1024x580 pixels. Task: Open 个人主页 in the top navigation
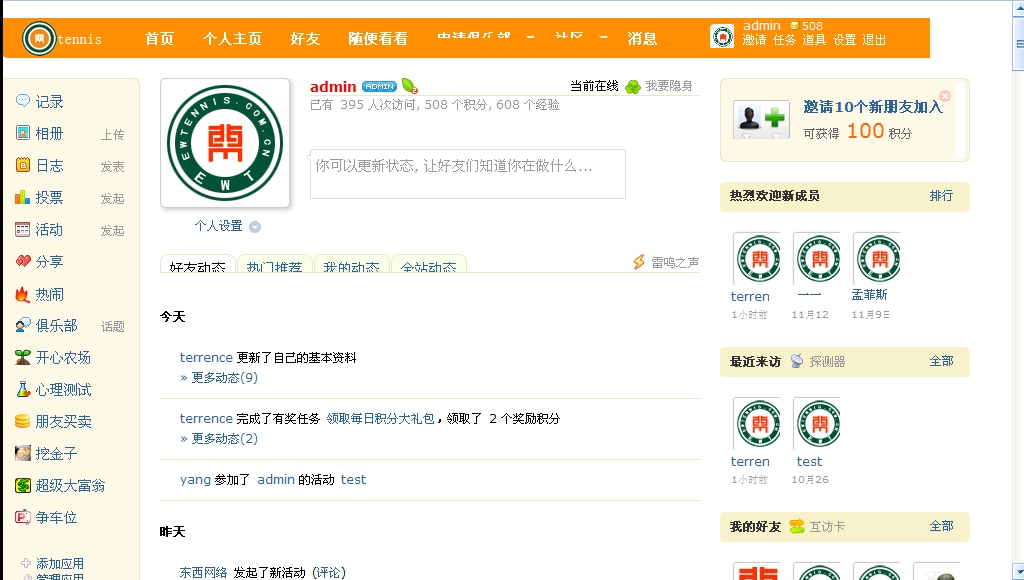tap(232, 39)
